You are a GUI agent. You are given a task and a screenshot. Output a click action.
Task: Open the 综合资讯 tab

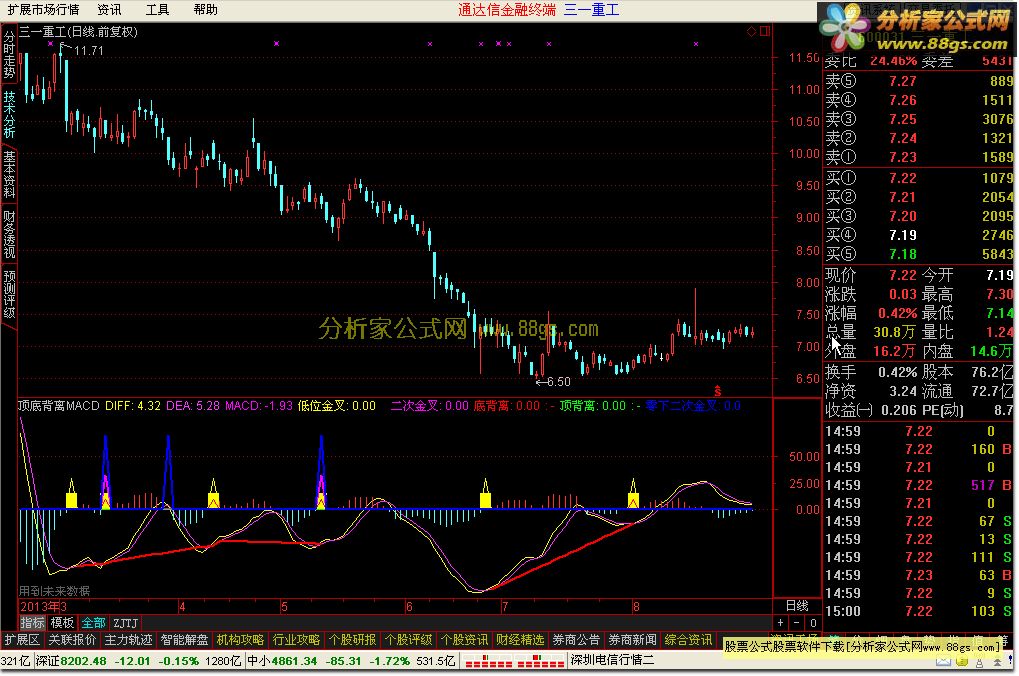point(688,640)
